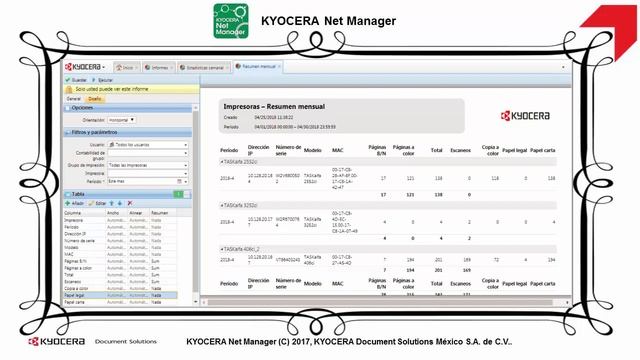The width and height of the screenshot is (640, 360).
Task: Open the Diseño sub-tab
Action: [95, 99]
